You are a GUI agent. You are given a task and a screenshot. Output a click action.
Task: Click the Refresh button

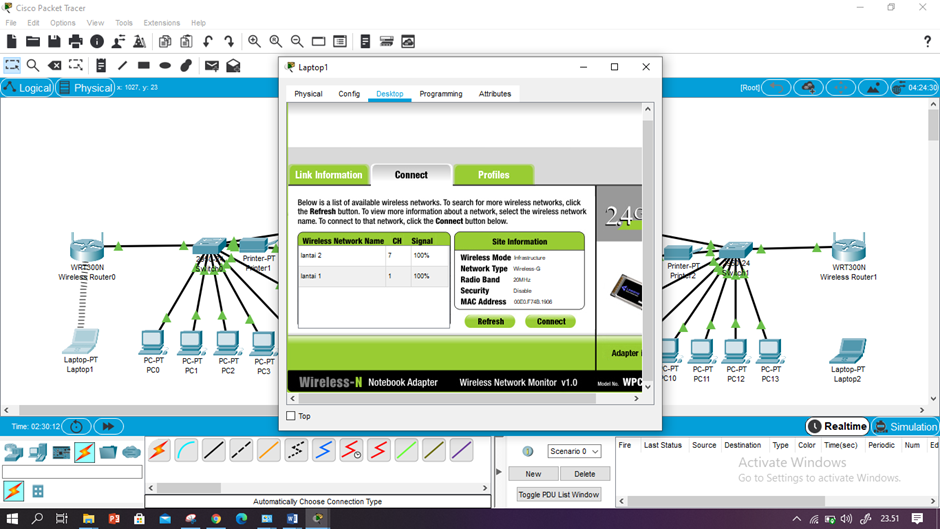[490, 321]
